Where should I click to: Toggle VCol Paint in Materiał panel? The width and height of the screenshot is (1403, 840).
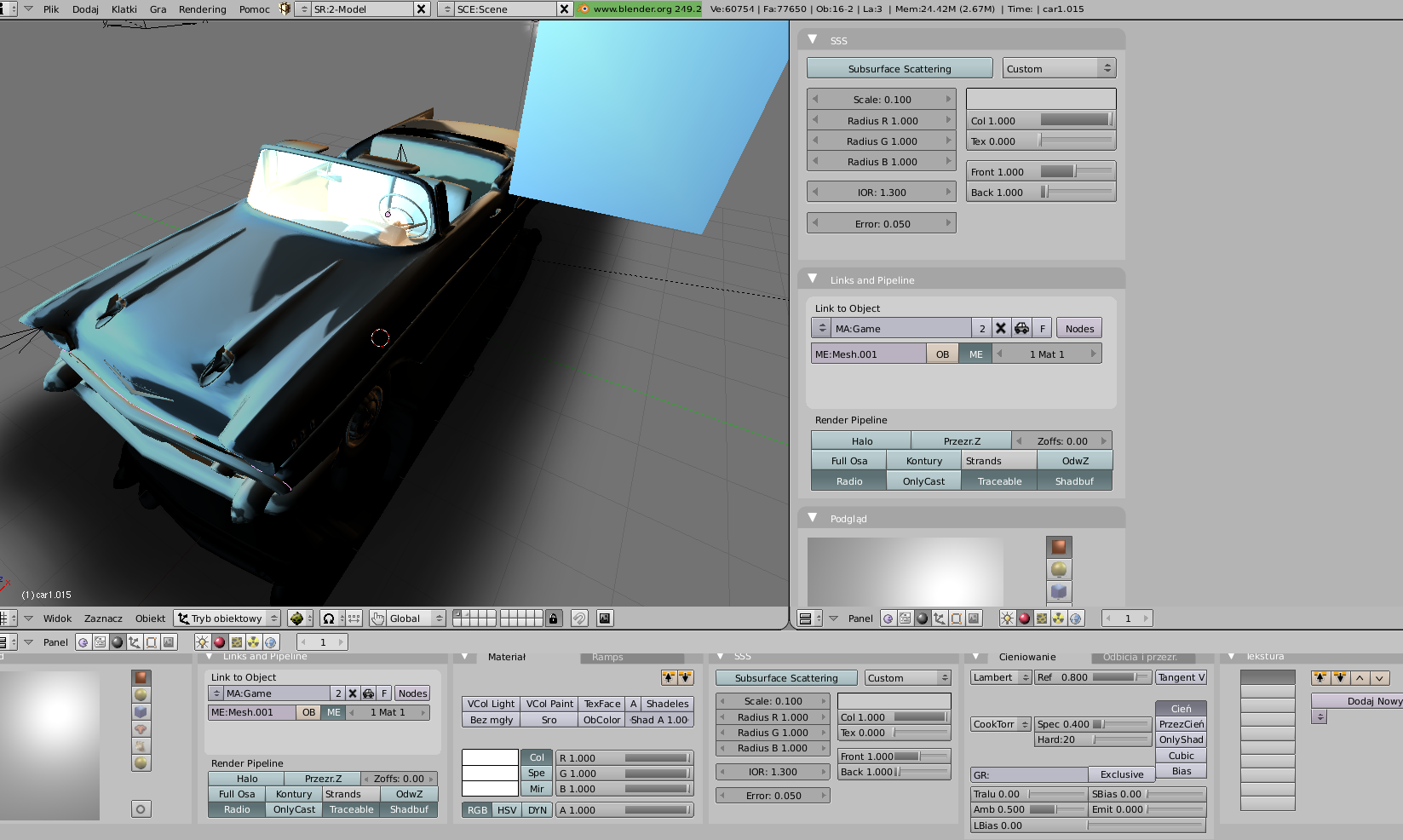click(x=549, y=704)
